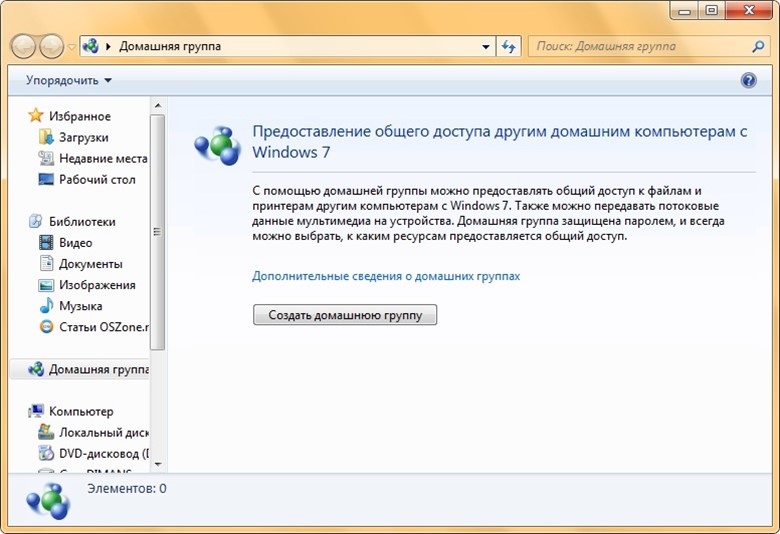Click the large HomeGroup spheres icon
This screenshot has height=534, width=780.
[x=217, y=145]
